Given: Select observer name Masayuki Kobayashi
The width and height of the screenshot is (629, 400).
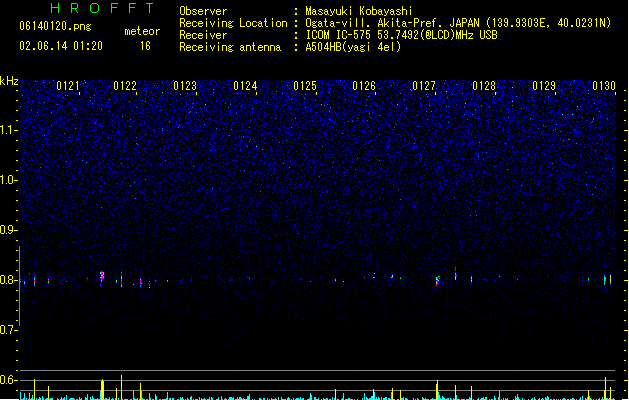Looking at the screenshot, I should click(x=359, y=11).
